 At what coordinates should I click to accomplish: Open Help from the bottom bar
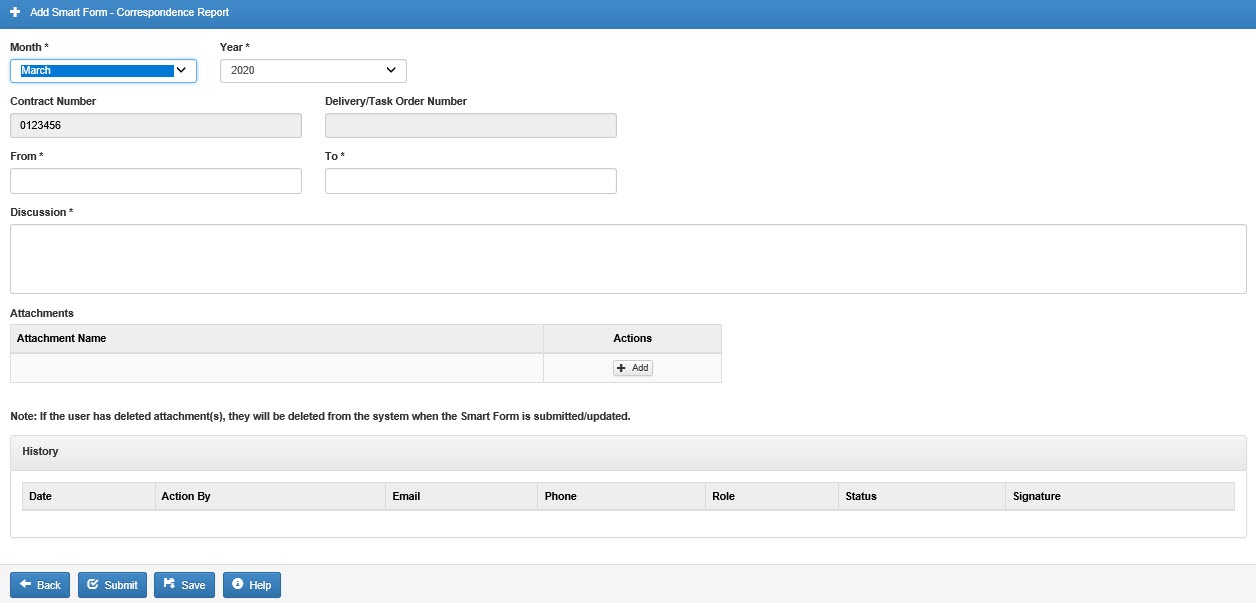(x=251, y=585)
